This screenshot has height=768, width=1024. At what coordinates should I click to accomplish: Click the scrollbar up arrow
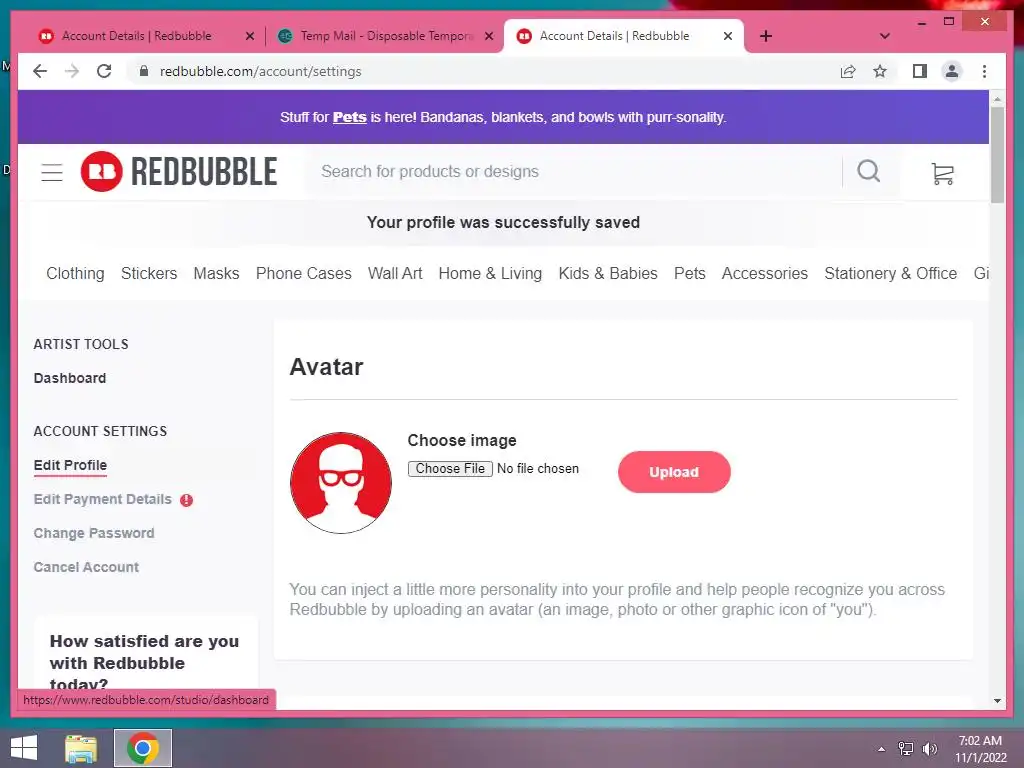point(997,99)
